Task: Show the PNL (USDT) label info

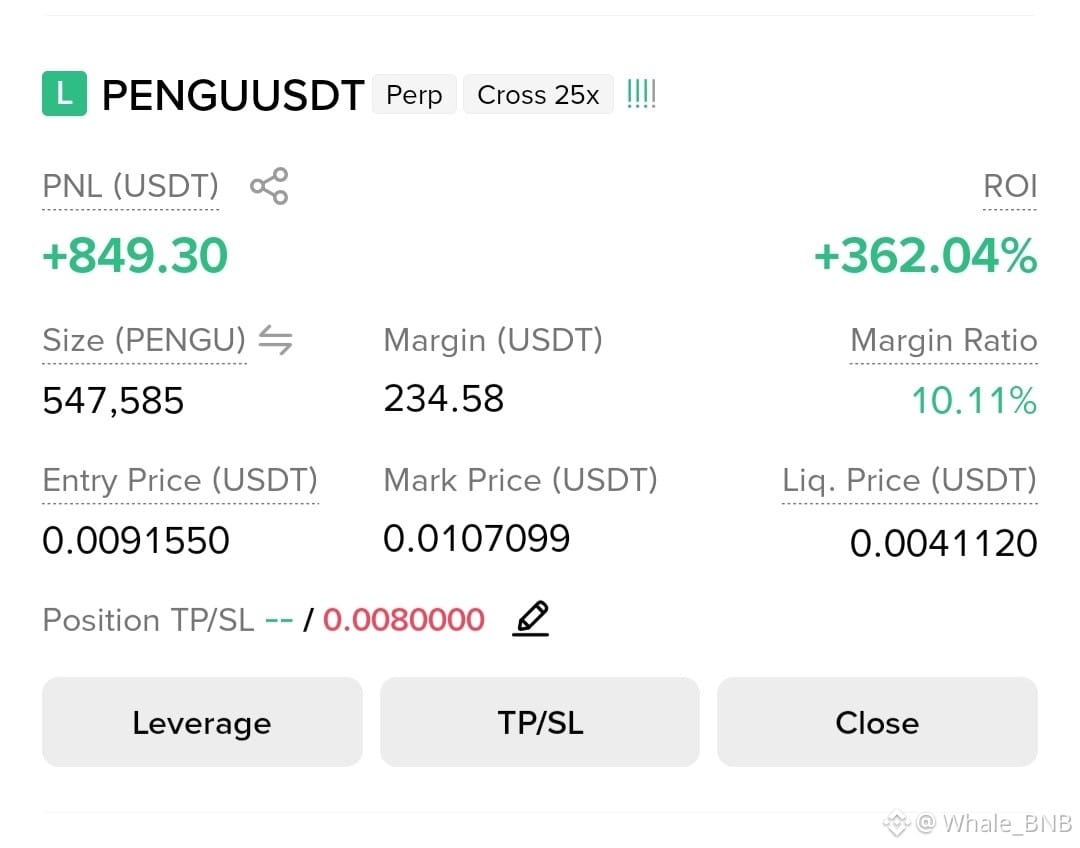Action: tap(130, 187)
